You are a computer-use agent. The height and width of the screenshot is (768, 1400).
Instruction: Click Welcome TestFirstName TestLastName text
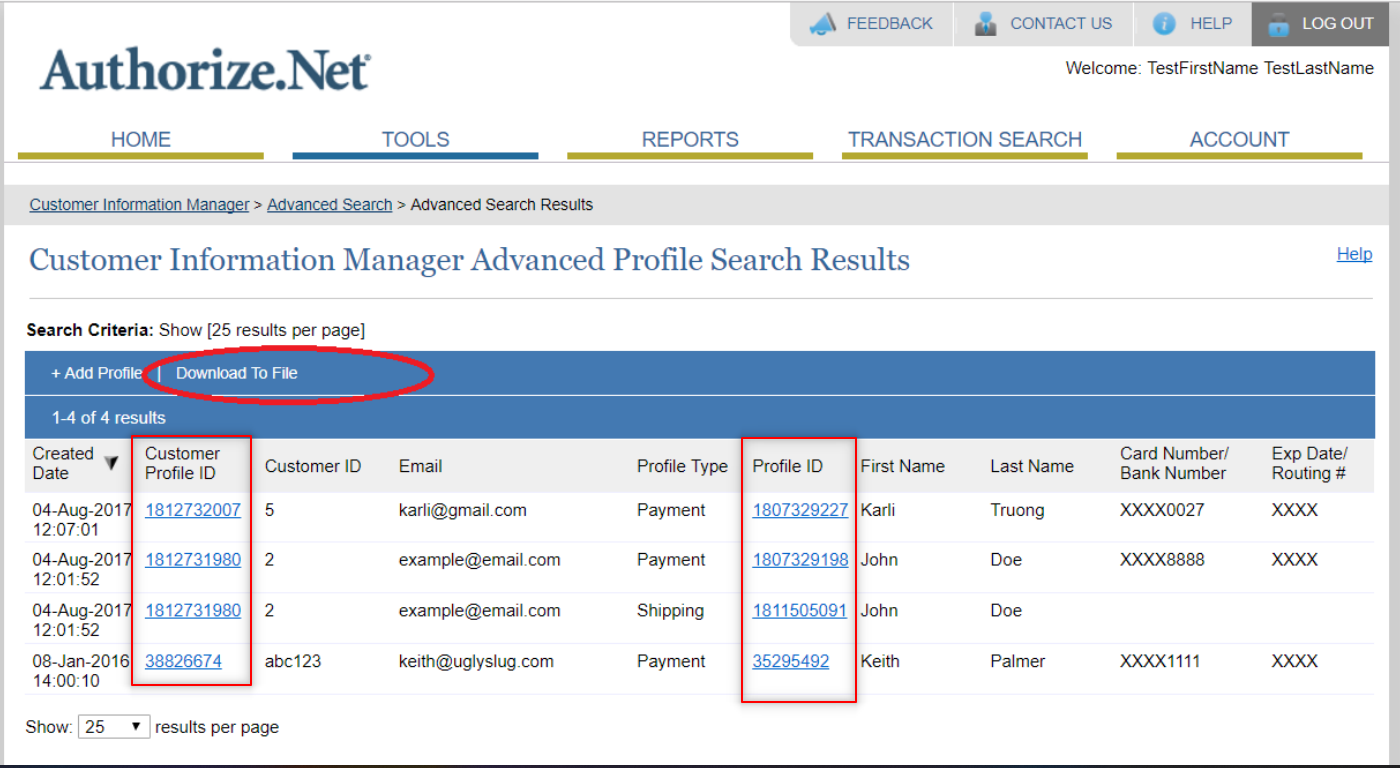(x=1220, y=68)
